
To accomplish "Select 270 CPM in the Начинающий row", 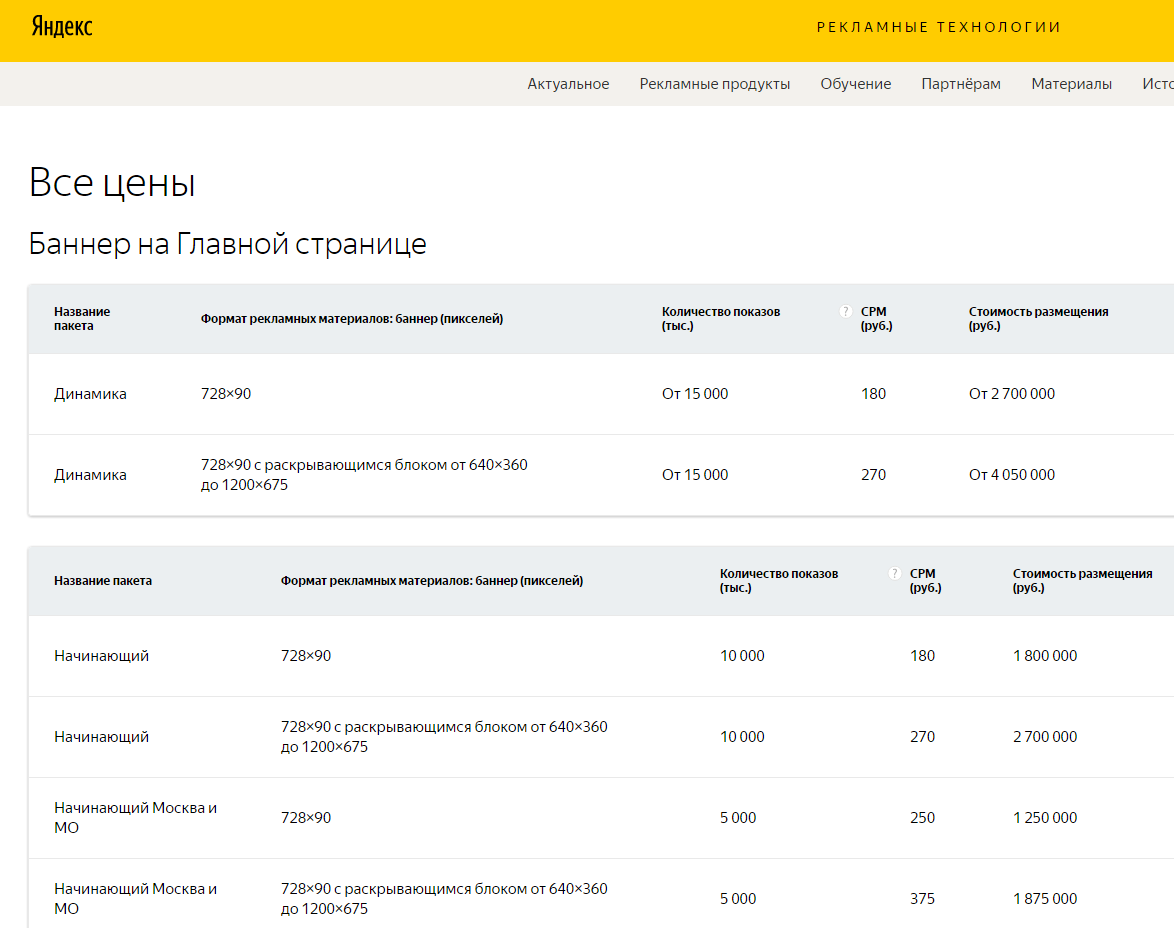I will 922,737.
